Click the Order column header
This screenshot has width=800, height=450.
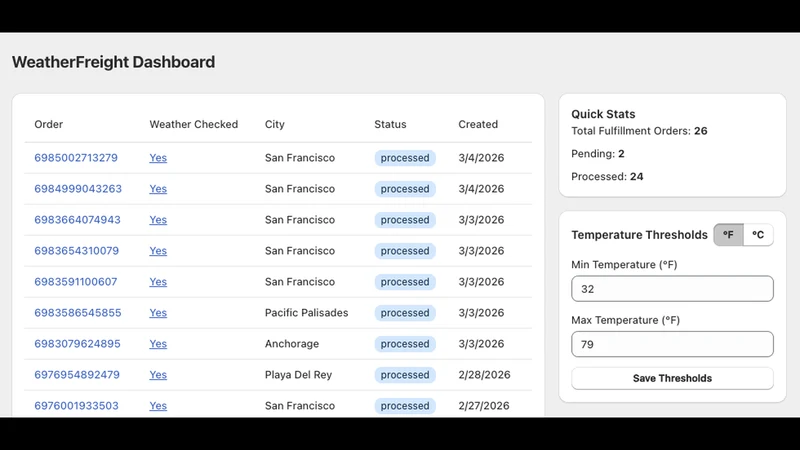pyautogui.click(x=48, y=124)
